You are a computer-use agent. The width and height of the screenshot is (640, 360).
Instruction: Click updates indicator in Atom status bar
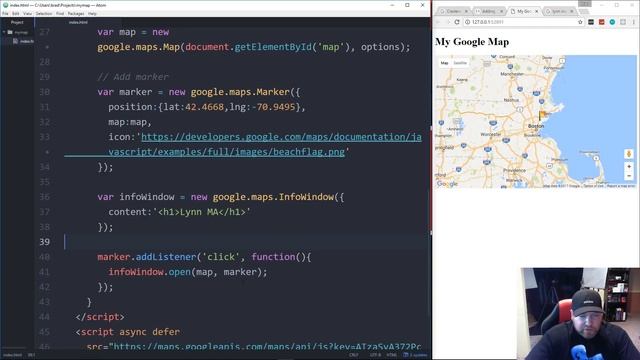coord(415,355)
